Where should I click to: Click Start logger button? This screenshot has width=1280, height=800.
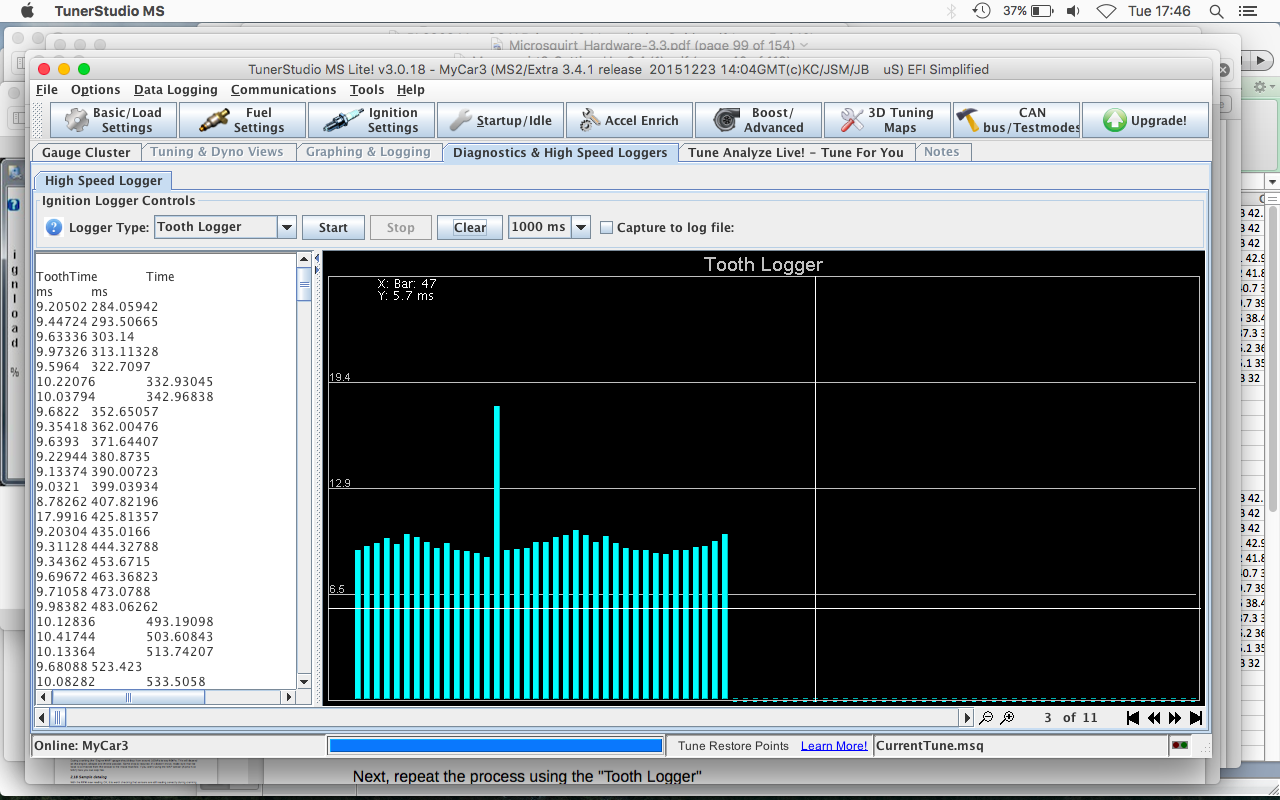pos(333,227)
